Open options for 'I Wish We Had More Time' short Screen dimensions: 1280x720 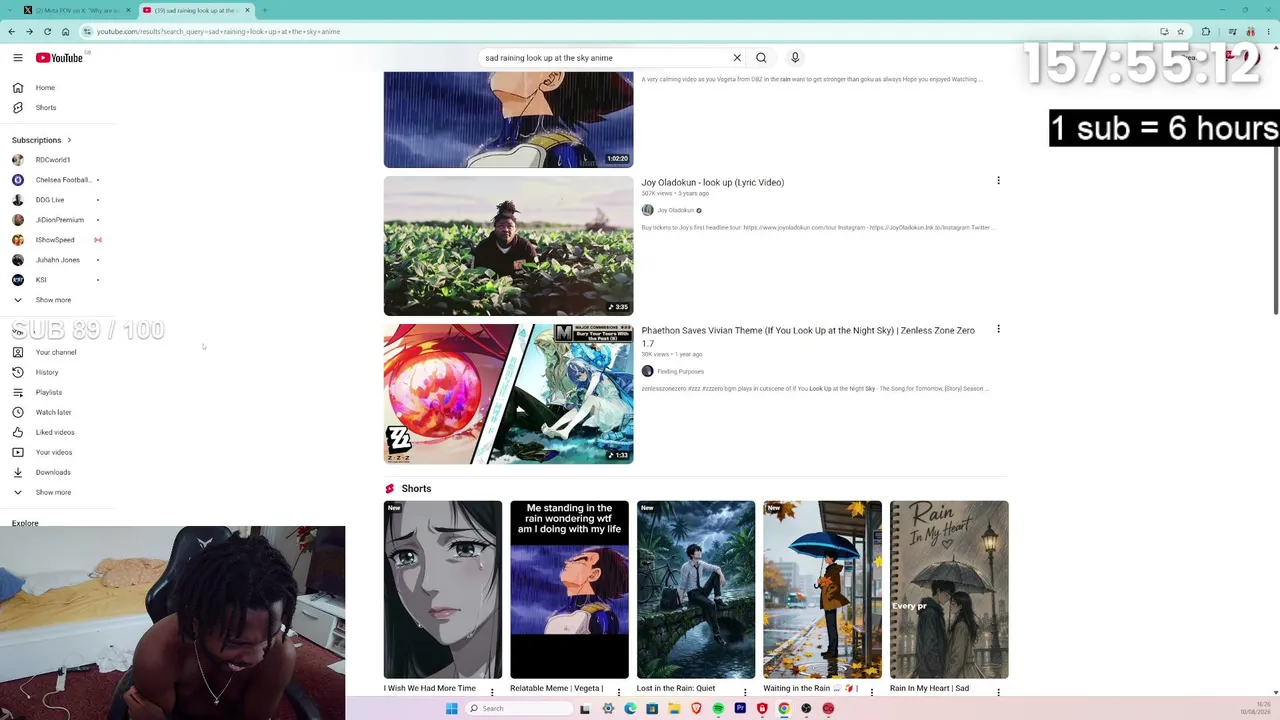pyautogui.click(x=492, y=692)
